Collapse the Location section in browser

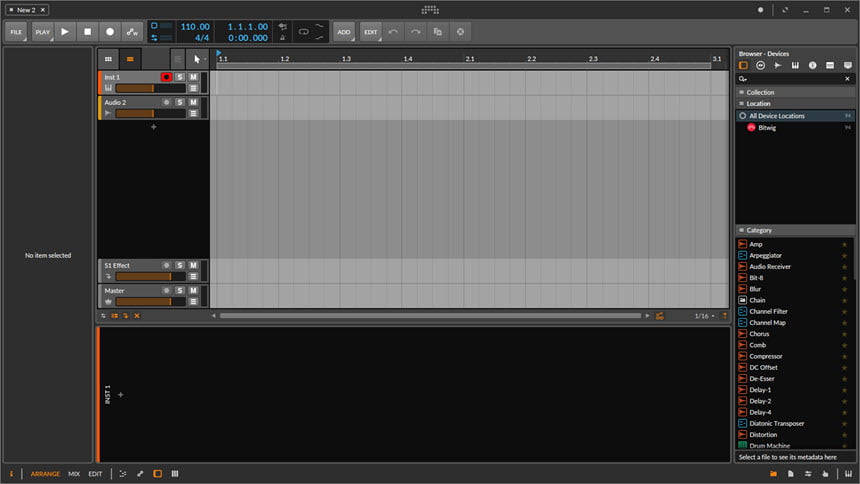coord(795,103)
